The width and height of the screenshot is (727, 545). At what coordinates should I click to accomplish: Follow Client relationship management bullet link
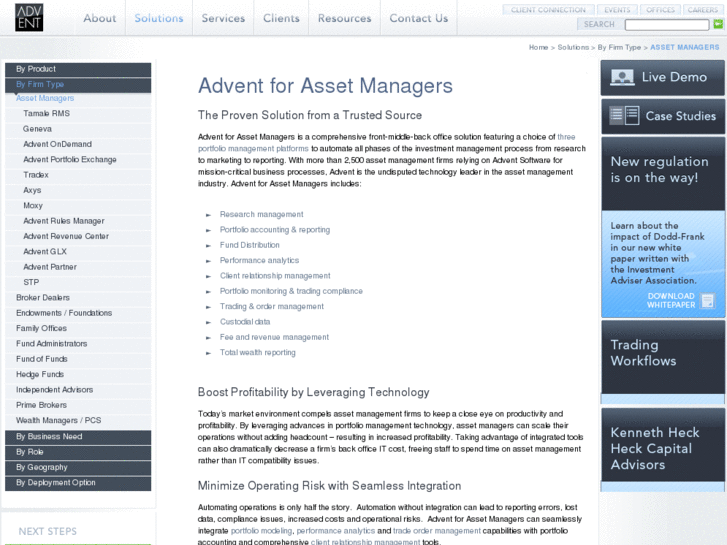(275, 276)
